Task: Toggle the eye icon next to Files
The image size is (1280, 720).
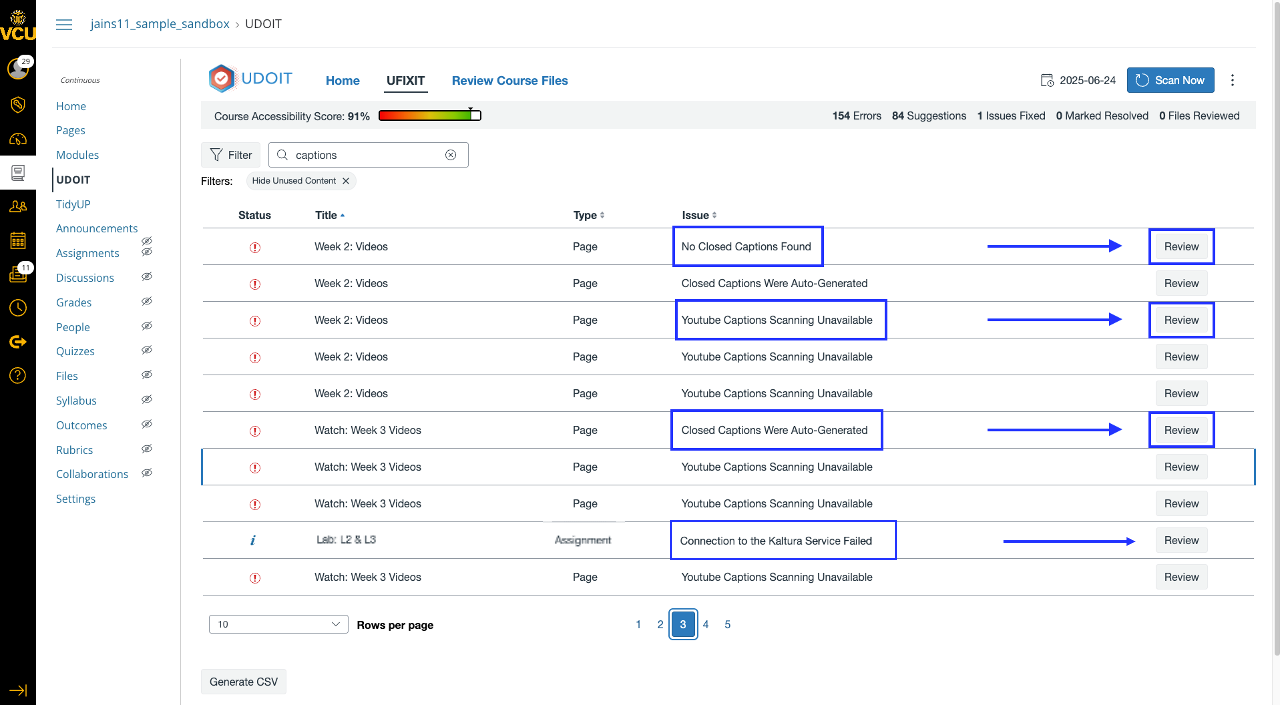Action: [x=147, y=375]
